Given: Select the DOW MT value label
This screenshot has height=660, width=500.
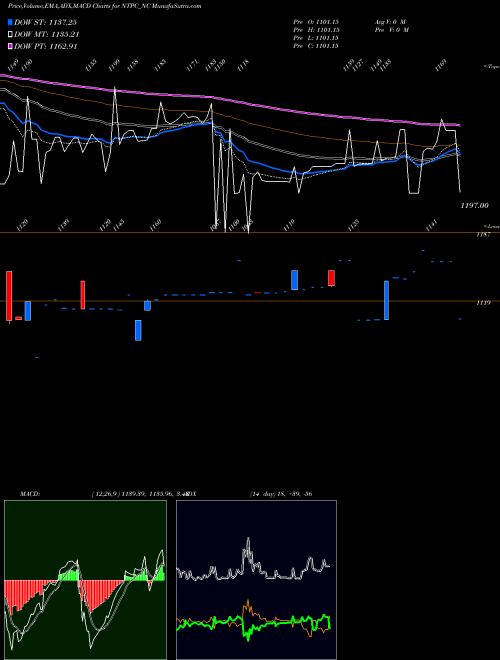Looking at the screenshot, I should pos(46,35).
